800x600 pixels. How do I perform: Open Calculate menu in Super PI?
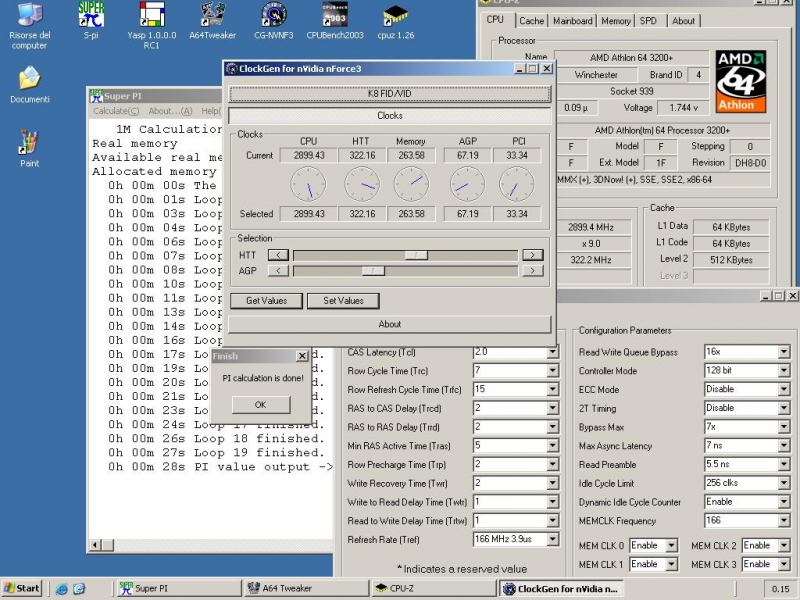(116, 111)
